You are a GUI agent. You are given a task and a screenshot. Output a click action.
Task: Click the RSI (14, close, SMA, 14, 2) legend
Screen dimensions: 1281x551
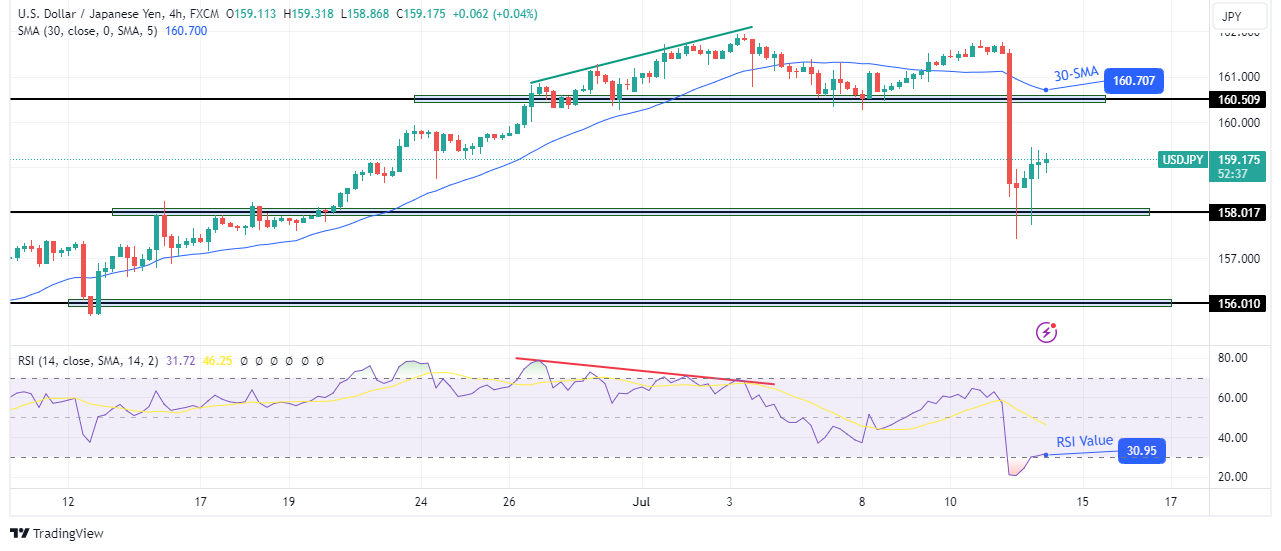90,360
